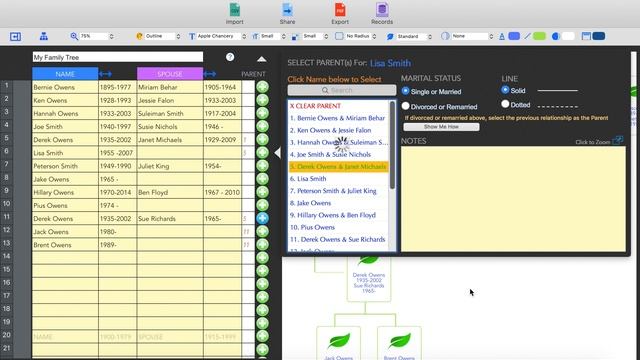Click the green plus for Brent Owens row

click(x=262, y=244)
